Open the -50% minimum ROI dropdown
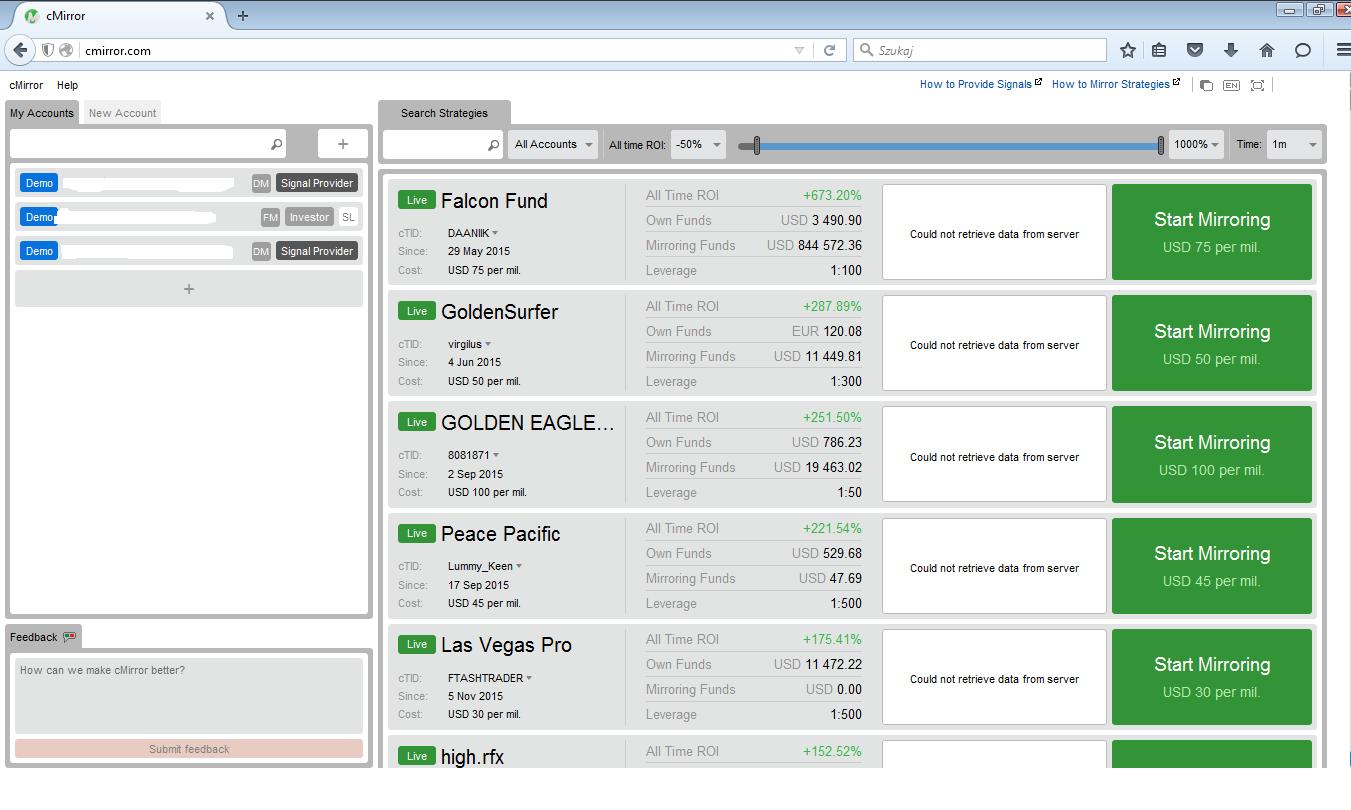Screen dimensions: 1351x810 [697, 145]
